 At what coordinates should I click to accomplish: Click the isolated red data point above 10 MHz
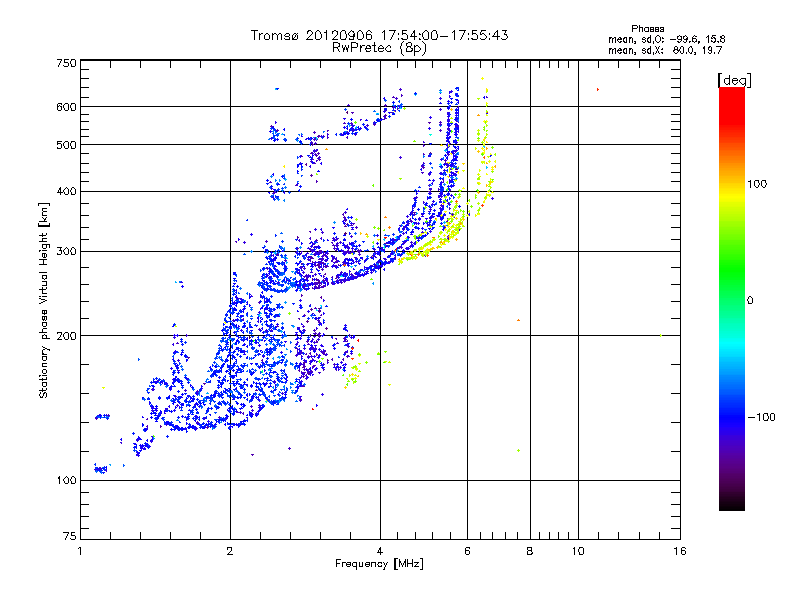[x=597, y=90]
